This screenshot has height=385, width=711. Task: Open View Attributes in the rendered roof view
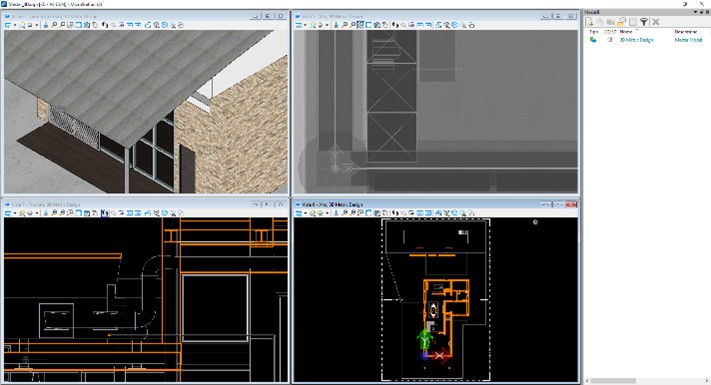(8, 25)
